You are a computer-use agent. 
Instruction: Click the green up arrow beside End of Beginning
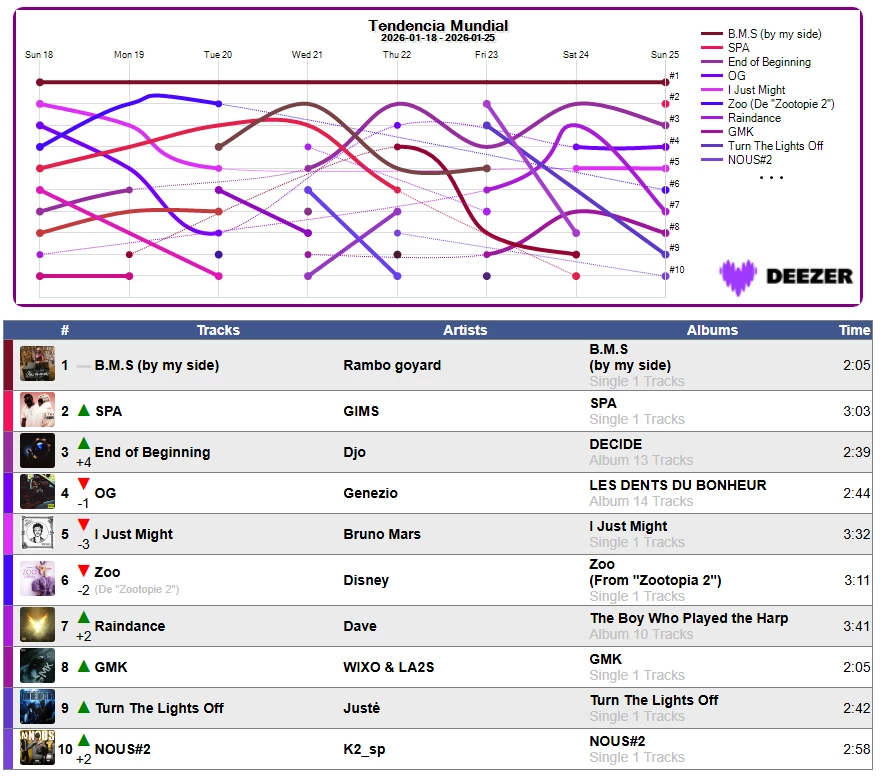(x=83, y=443)
